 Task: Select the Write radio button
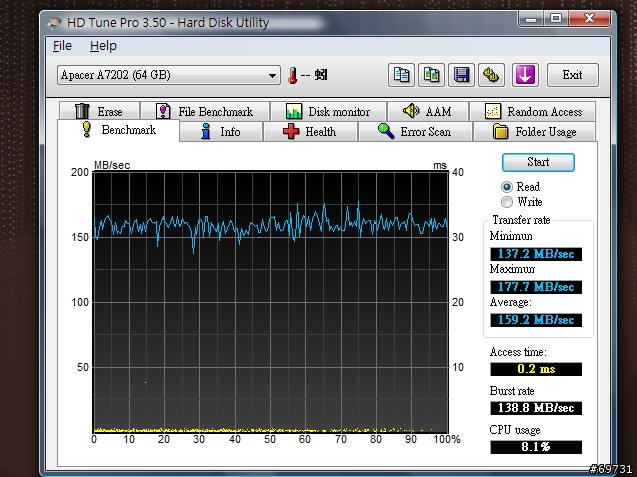(x=507, y=202)
